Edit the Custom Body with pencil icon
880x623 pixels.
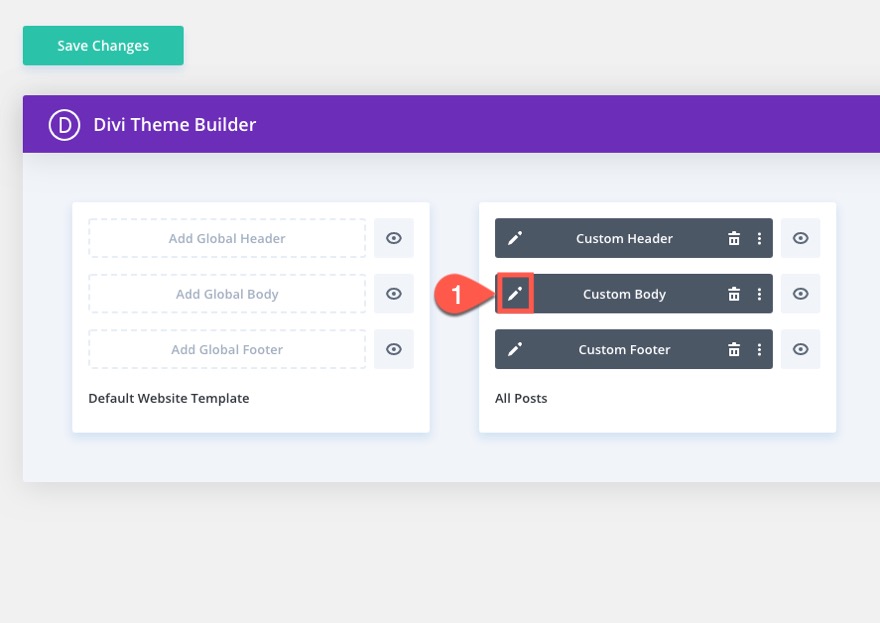(515, 294)
